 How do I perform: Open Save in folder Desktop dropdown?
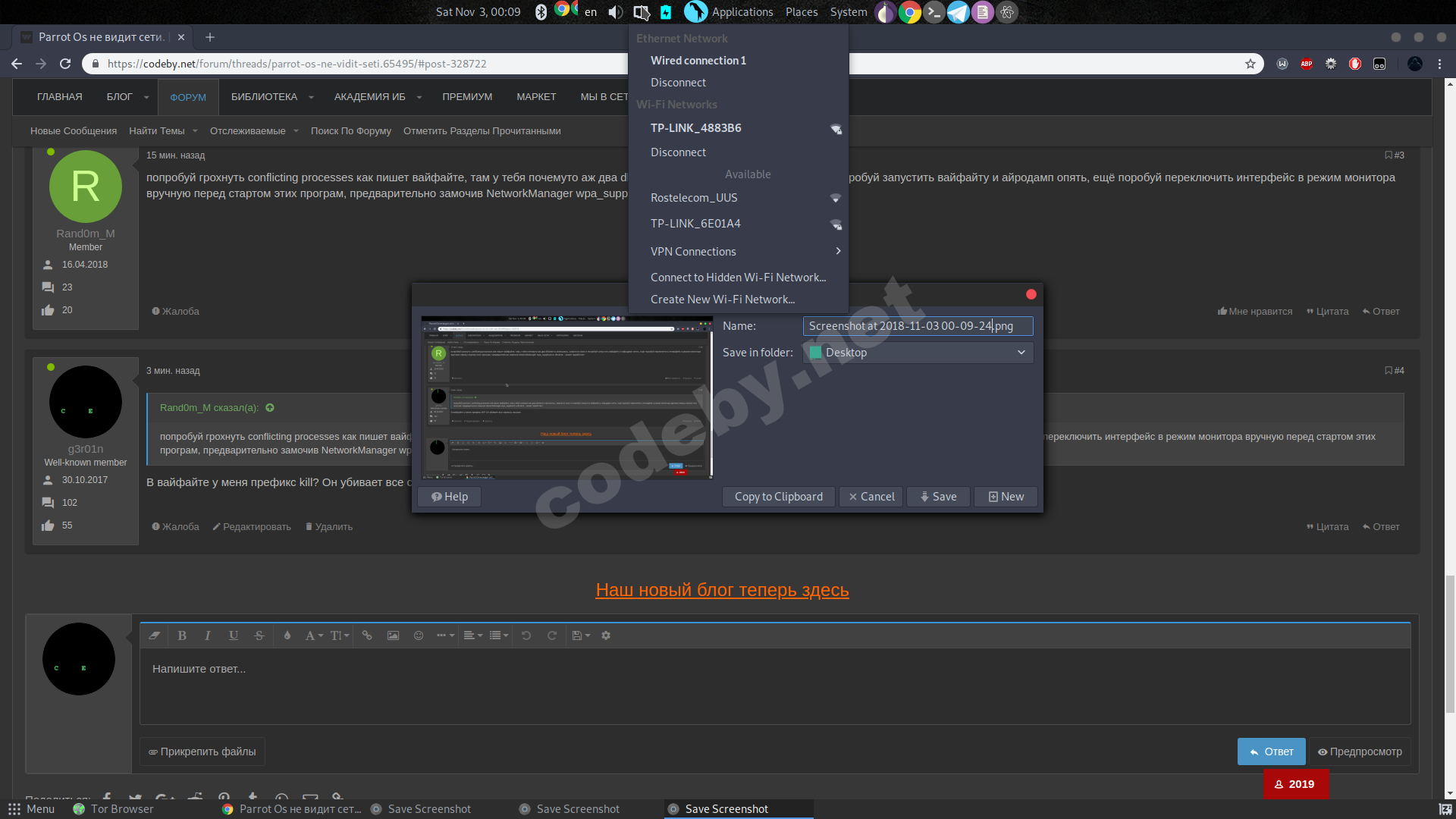[x=918, y=353]
